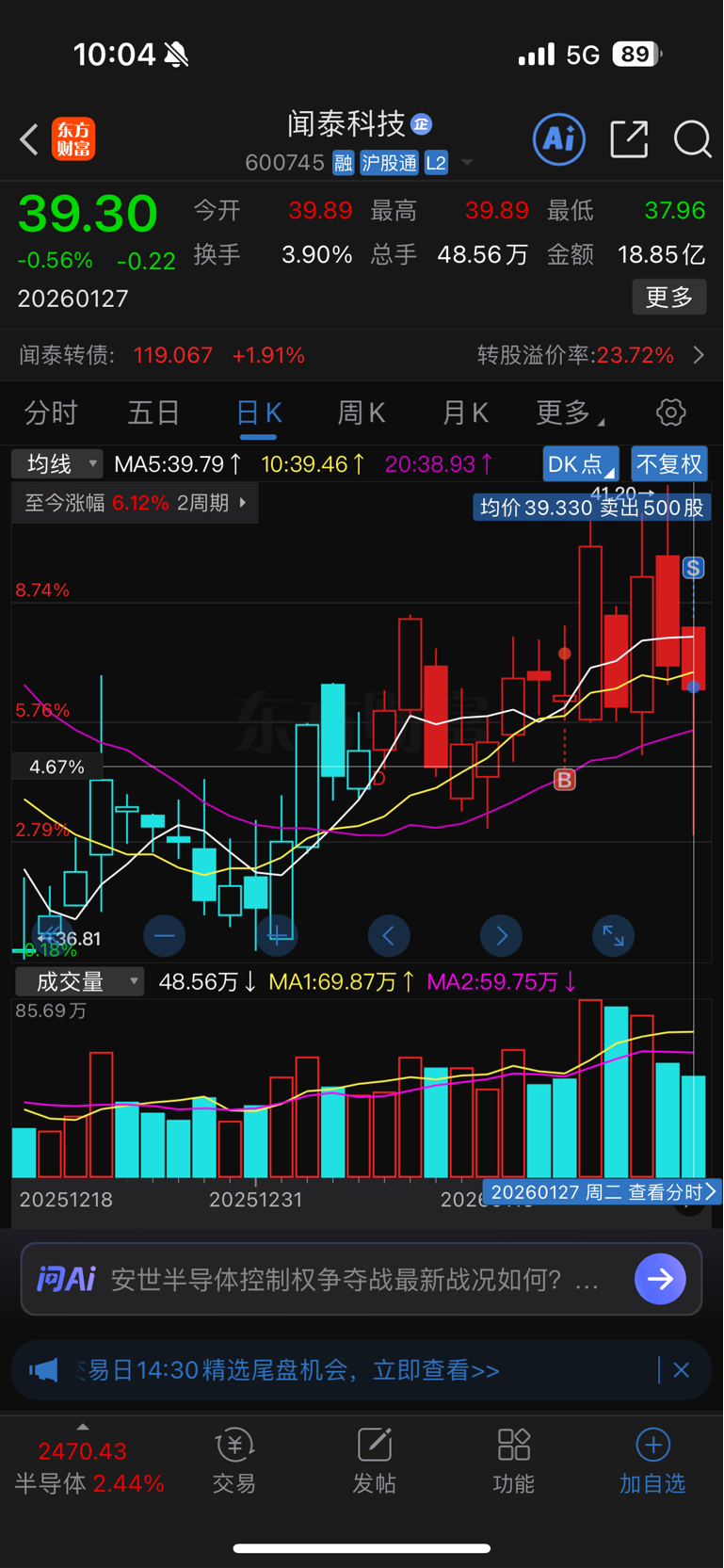Switch to 月K tab
Viewport: 724px width, 1568px height.
coord(465,412)
